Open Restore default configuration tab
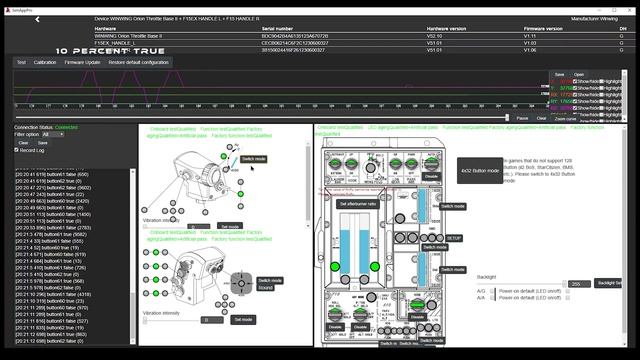The image size is (640, 360). 138,62
